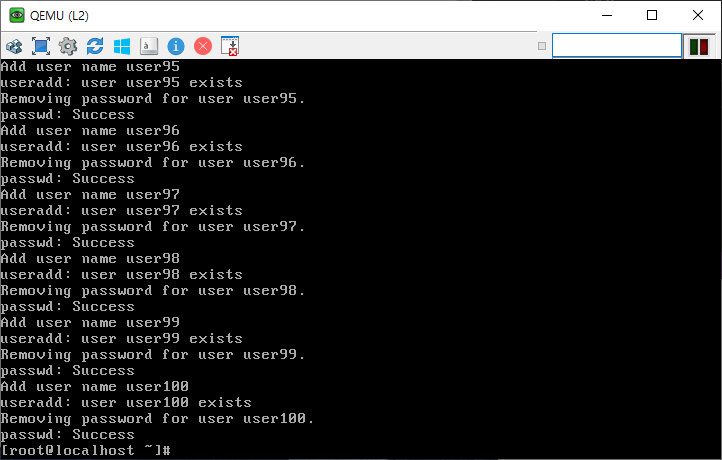
Task: Click the line 'Add user name user98'
Action: (90, 259)
